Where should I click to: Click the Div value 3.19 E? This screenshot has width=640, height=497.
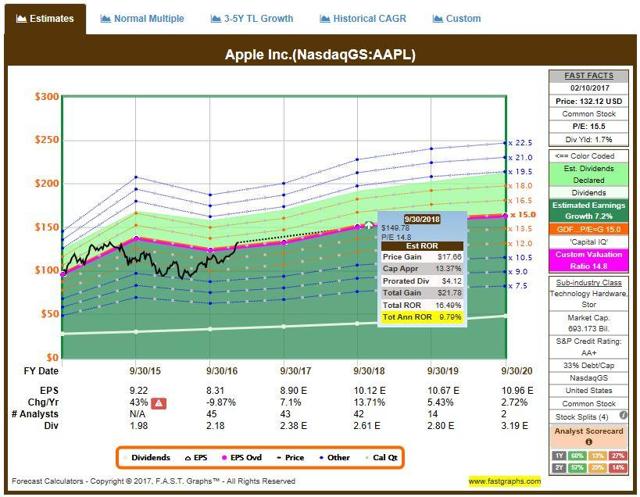click(514, 426)
